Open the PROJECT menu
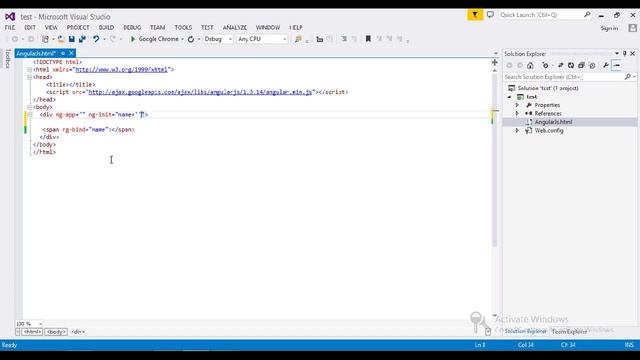The height and width of the screenshot is (360, 640). click(78, 27)
